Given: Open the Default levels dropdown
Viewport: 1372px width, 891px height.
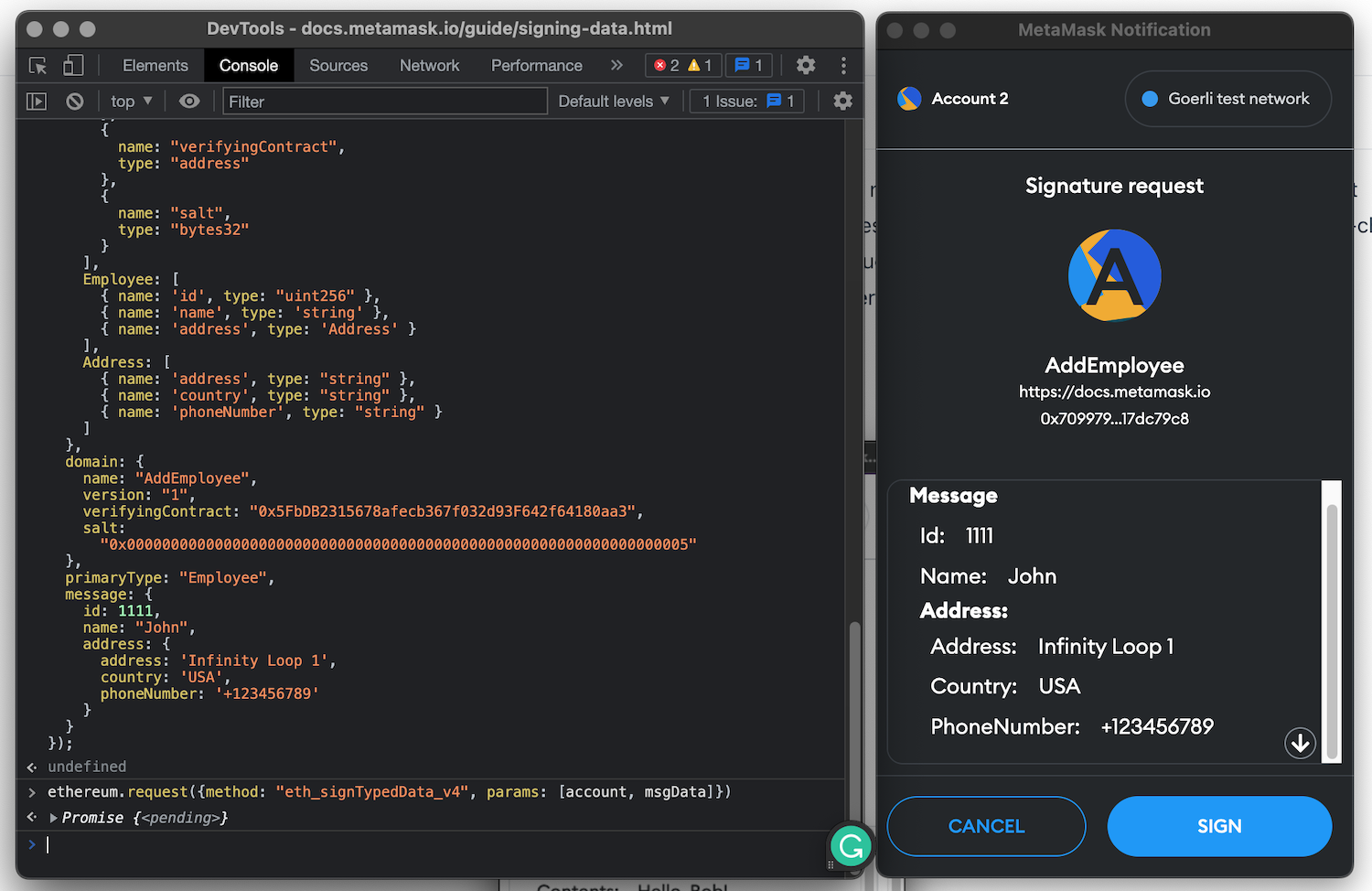Looking at the screenshot, I should [x=614, y=102].
